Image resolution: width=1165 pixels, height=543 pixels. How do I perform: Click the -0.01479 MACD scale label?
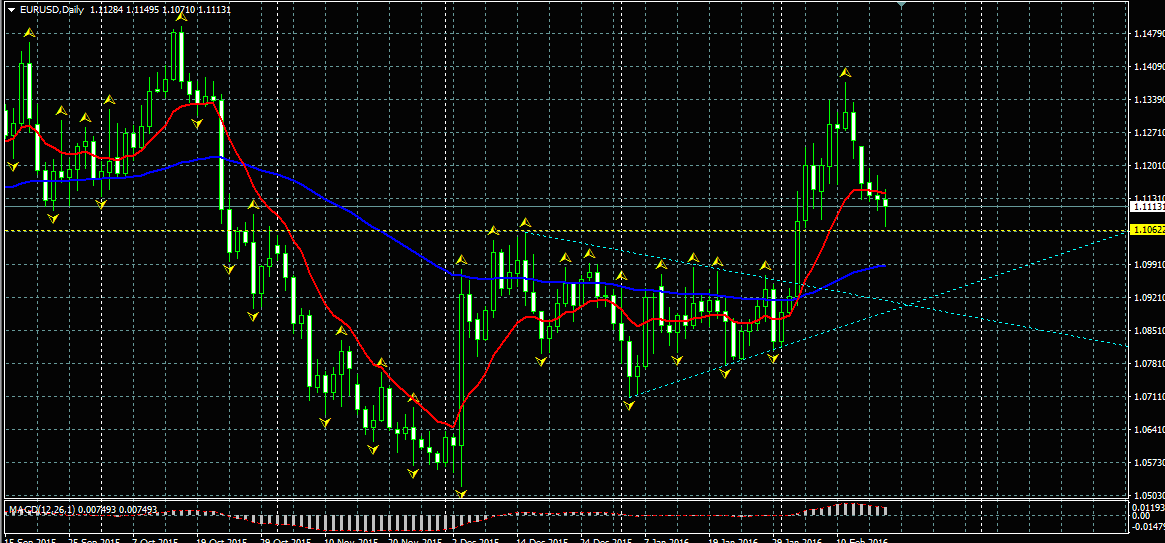coord(1148,526)
